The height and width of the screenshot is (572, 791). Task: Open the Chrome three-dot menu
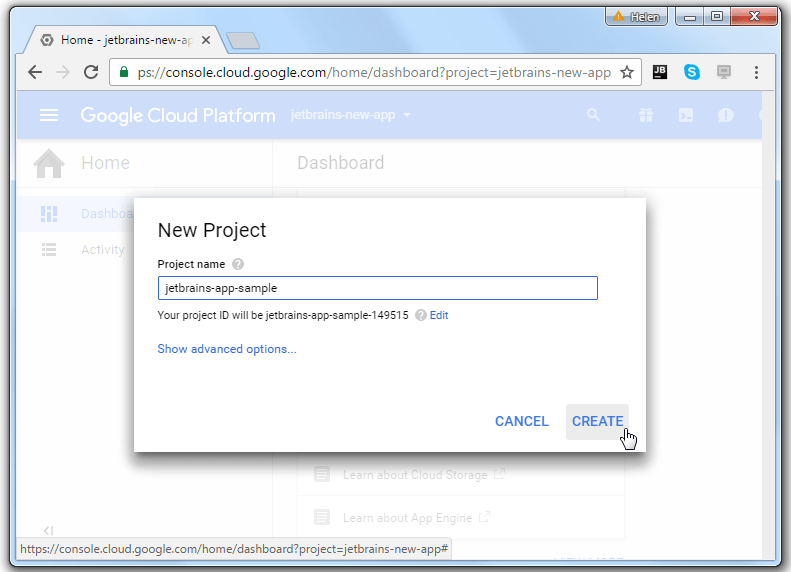tap(756, 72)
